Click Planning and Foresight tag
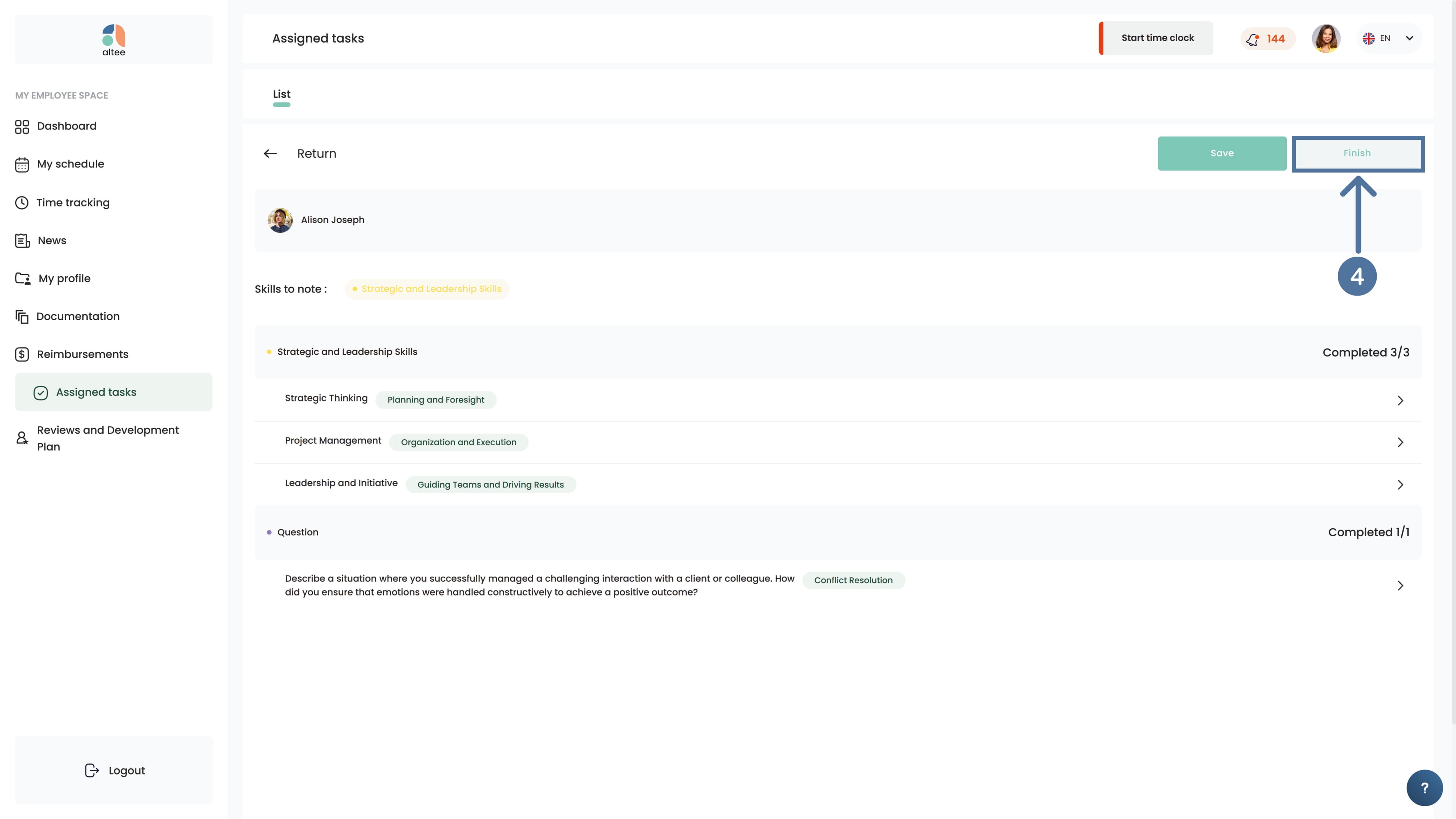 [x=436, y=400]
